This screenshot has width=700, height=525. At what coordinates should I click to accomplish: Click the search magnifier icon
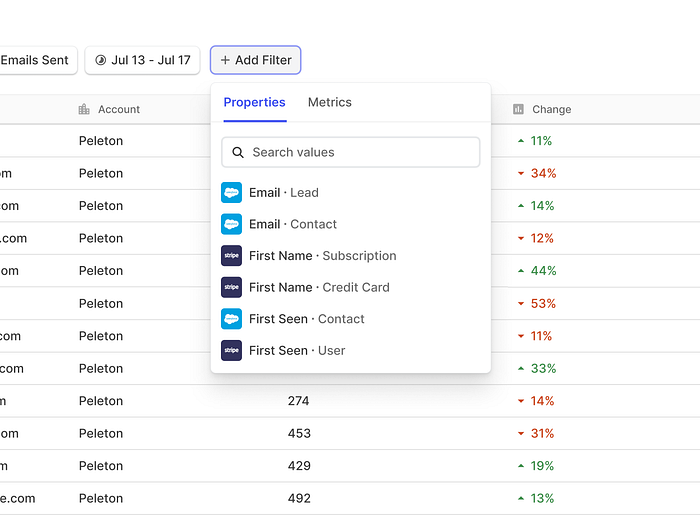[238, 153]
